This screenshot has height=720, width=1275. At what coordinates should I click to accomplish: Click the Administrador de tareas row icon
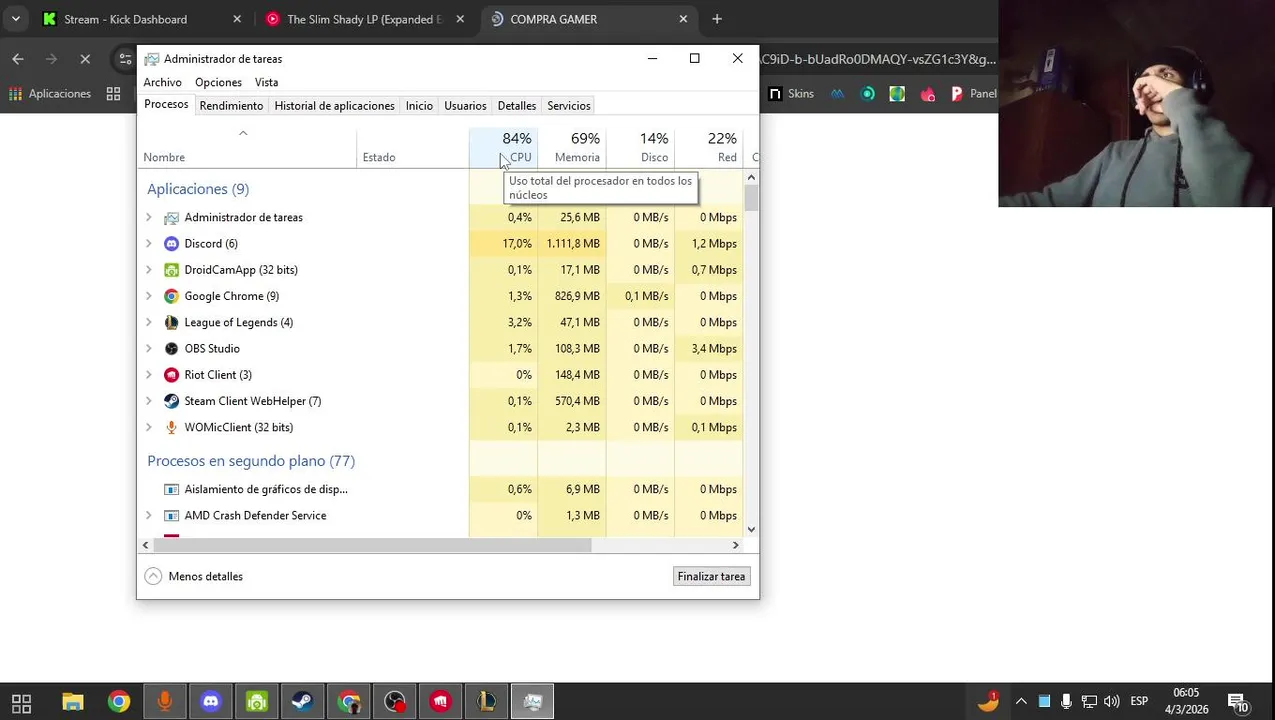pos(171,218)
